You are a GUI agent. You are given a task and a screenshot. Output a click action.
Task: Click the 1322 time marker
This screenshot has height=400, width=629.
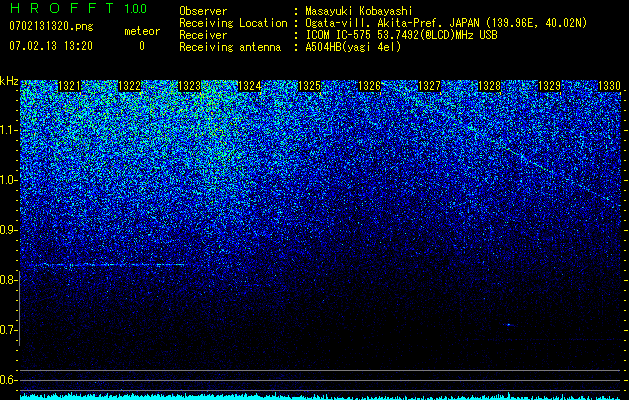click(130, 86)
